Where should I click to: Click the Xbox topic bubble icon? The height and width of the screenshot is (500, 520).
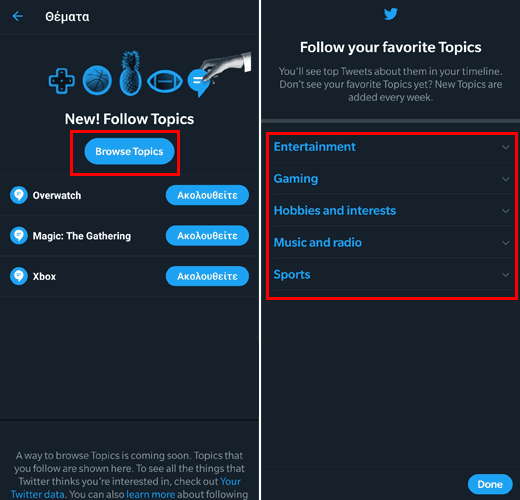click(19, 276)
